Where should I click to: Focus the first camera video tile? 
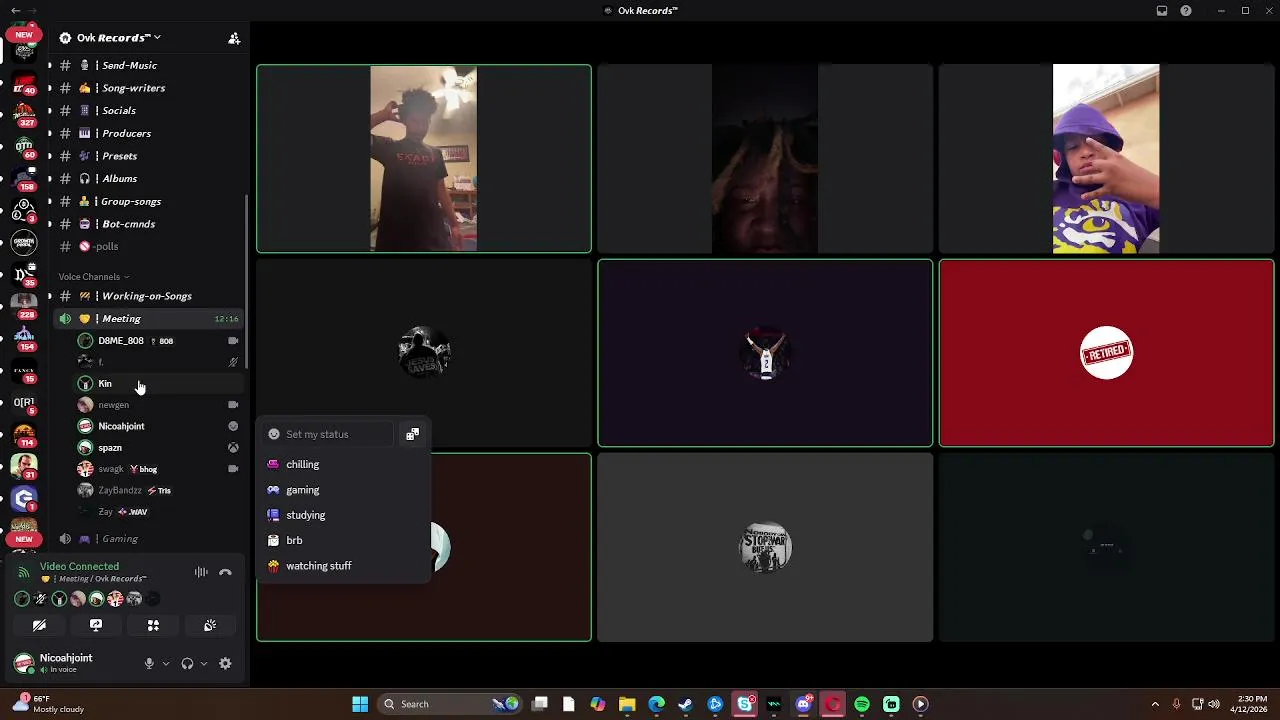[x=424, y=159]
